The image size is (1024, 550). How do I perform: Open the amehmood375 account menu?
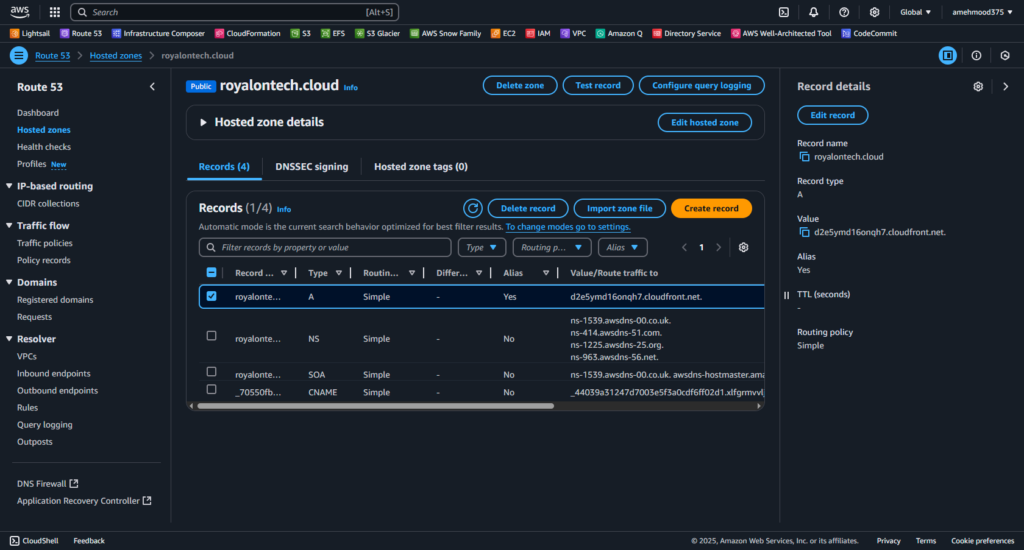982,12
